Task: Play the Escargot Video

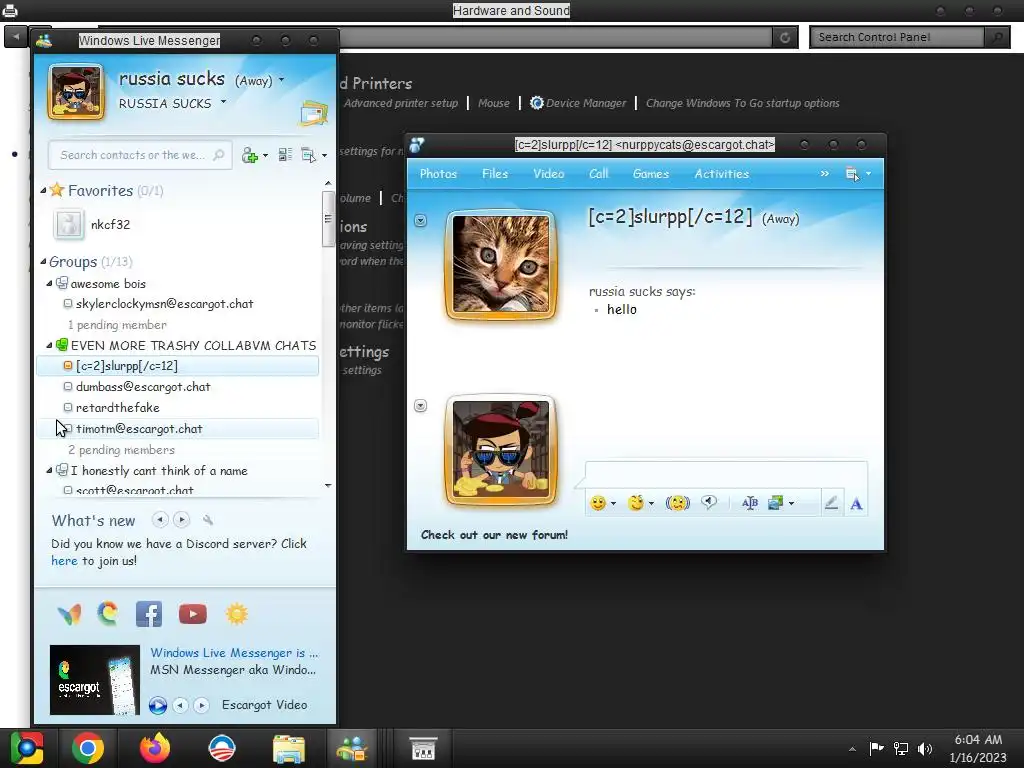Action: (157, 705)
